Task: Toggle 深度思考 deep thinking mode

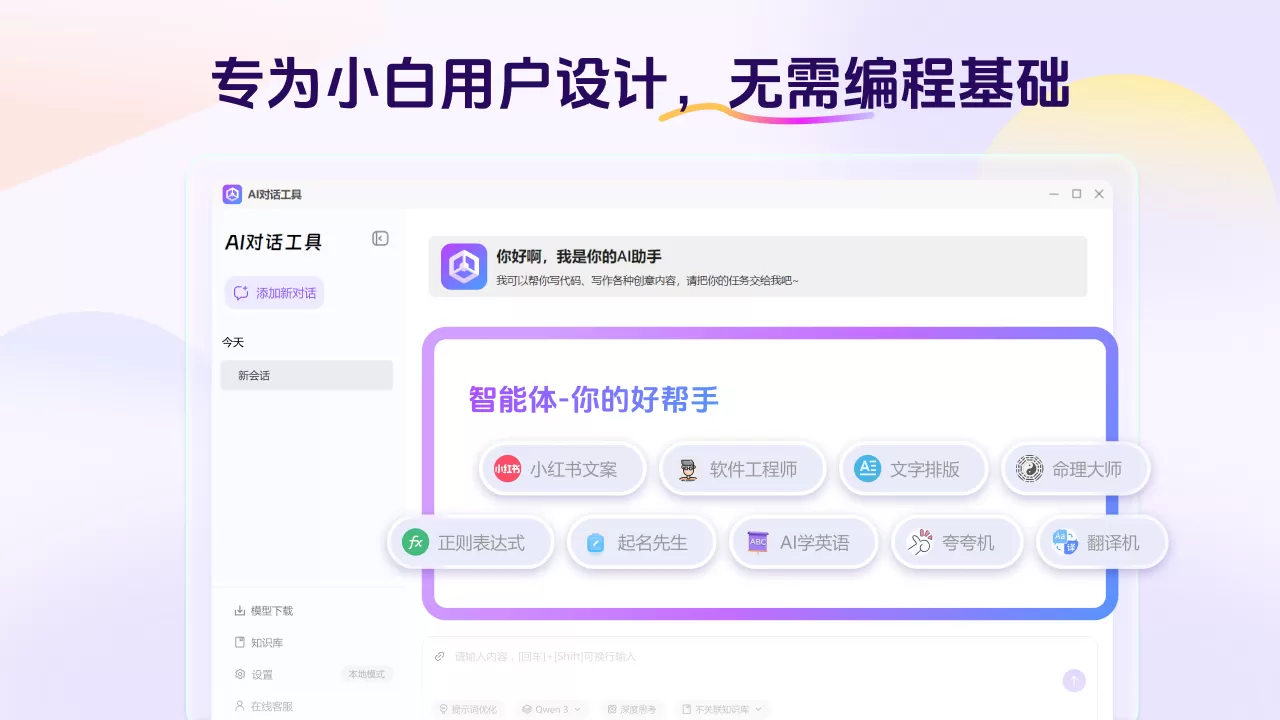Action: tap(632, 709)
